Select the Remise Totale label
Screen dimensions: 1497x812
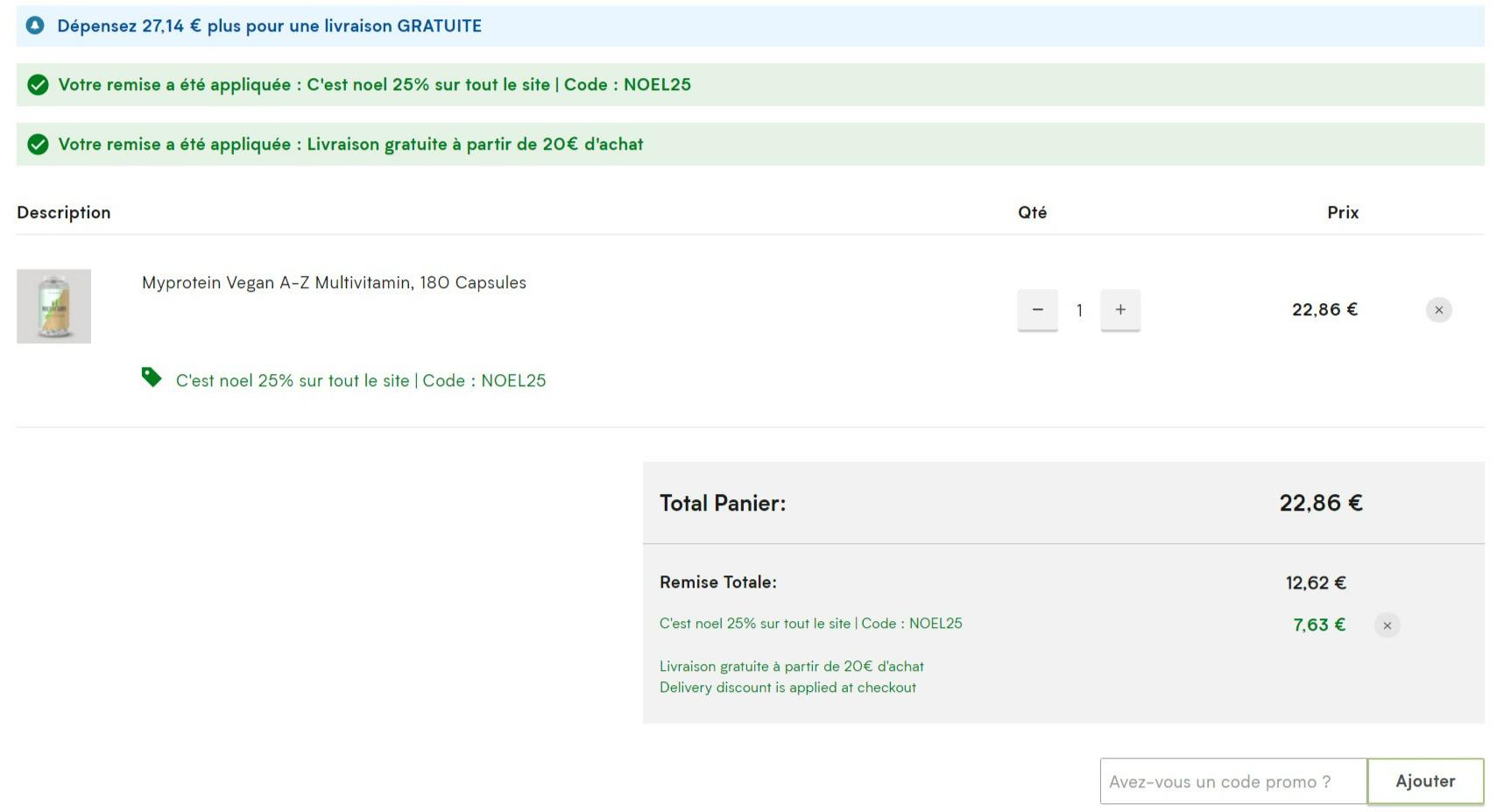pos(718,583)
